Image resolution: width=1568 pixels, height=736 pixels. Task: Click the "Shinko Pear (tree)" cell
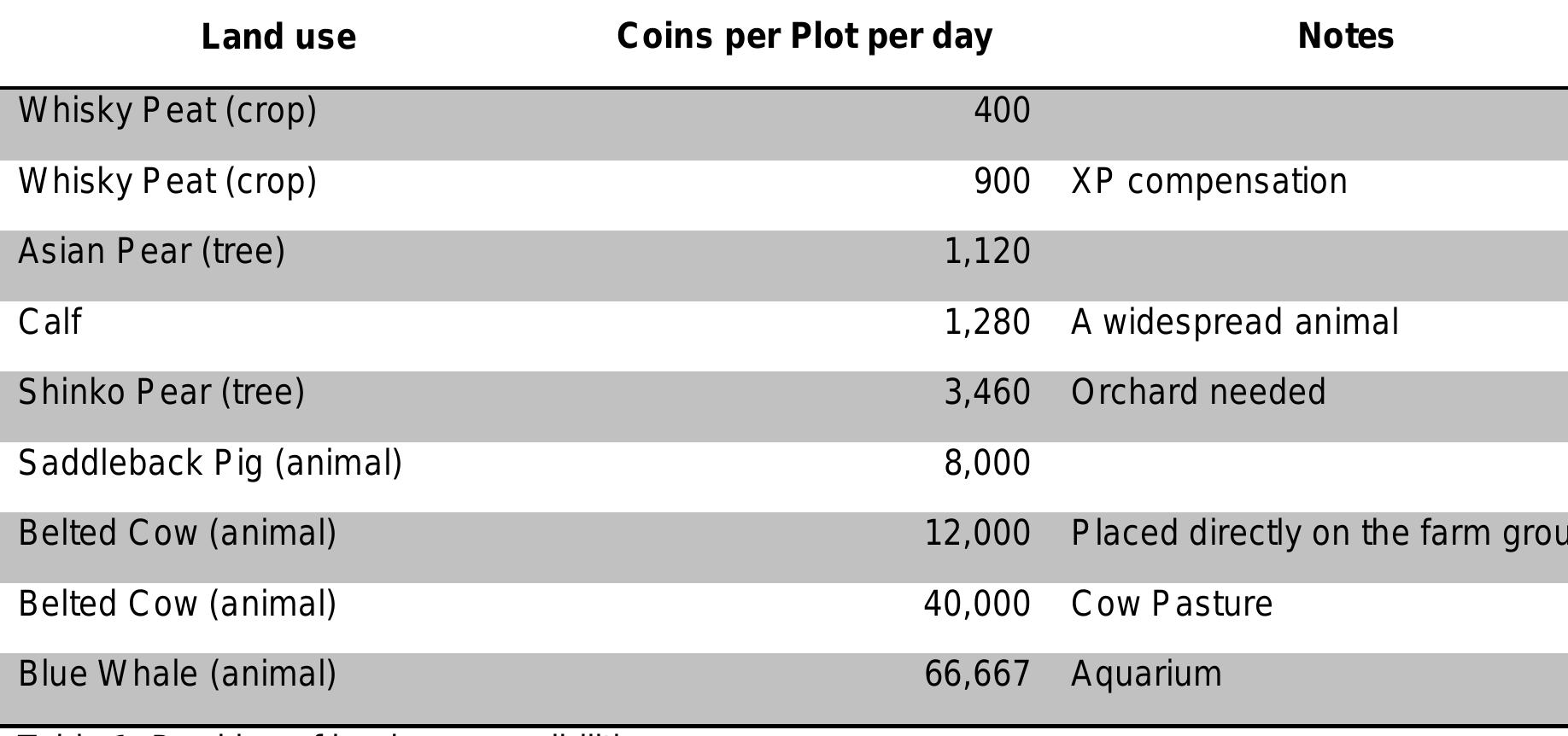coord(161,393)
